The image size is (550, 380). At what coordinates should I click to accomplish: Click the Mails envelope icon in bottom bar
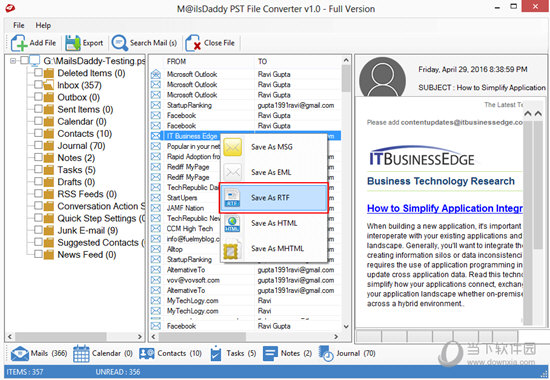pyautogui.click(x=20, y=353)
